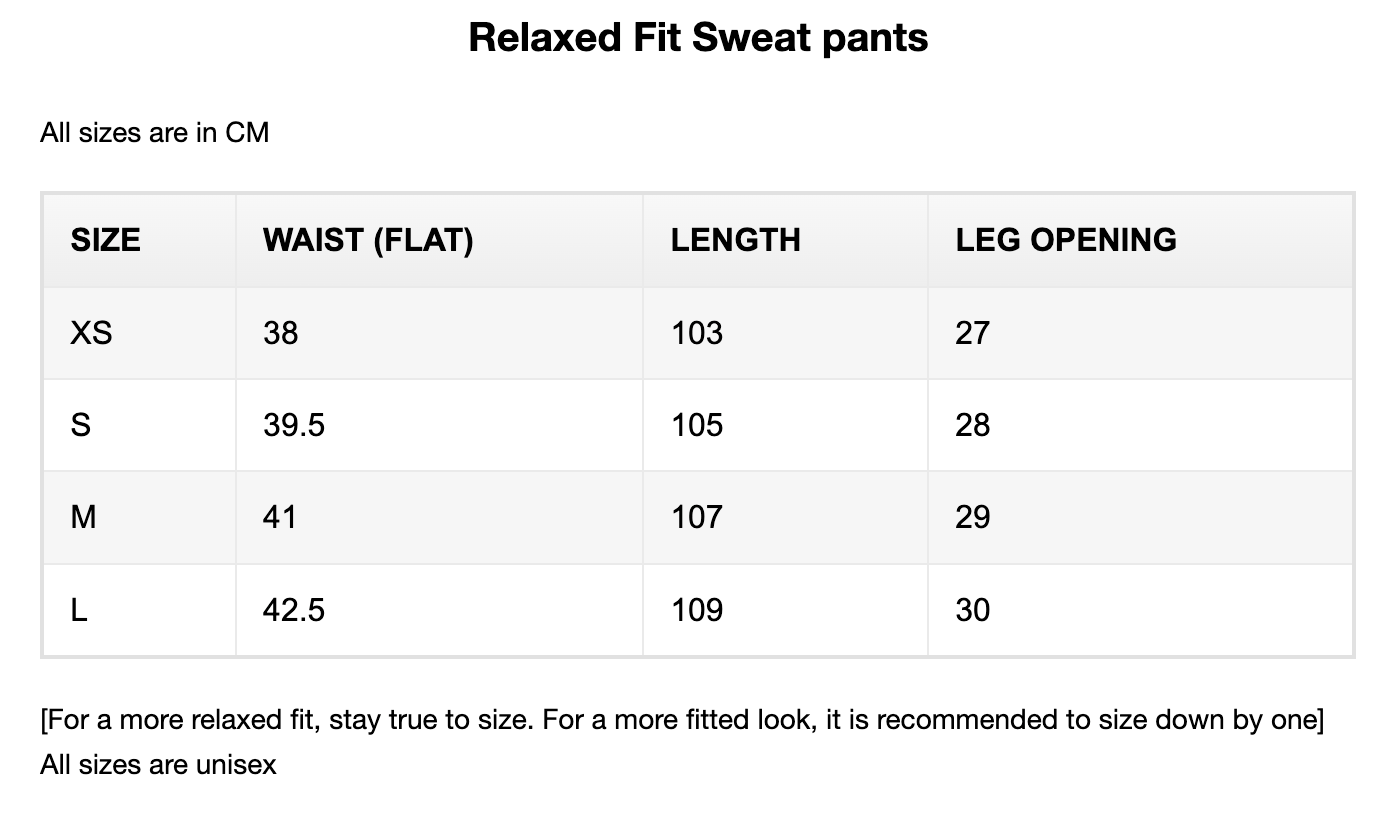The height and width of the screenshot is (826, 1394).
Task: Select the XS size row label
Action: point(91,333)
